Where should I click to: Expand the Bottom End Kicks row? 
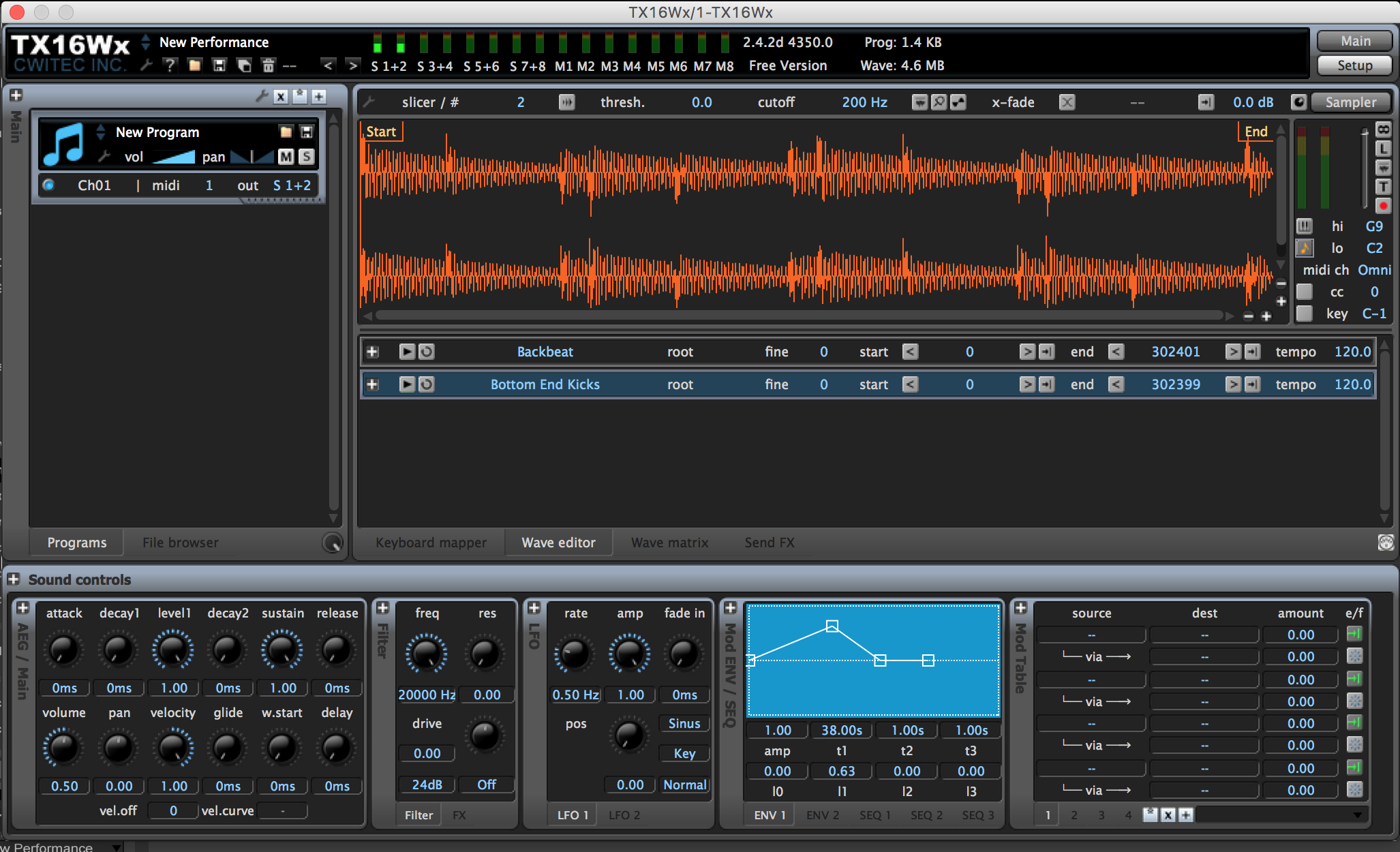pos(372,384)
